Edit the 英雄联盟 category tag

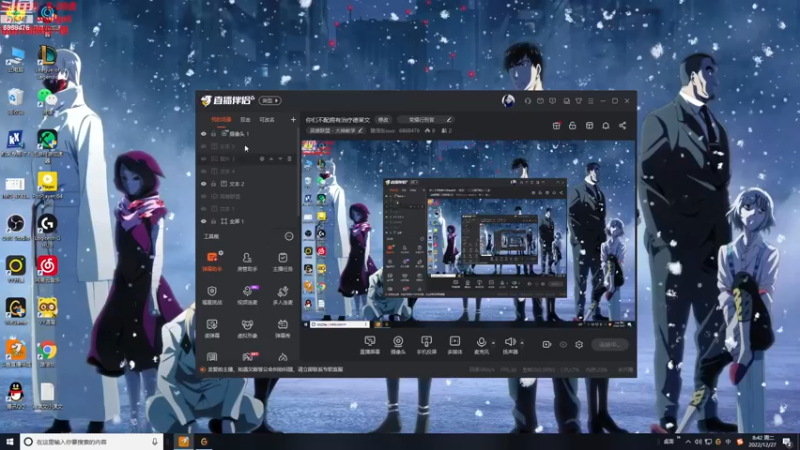(336, 131)
